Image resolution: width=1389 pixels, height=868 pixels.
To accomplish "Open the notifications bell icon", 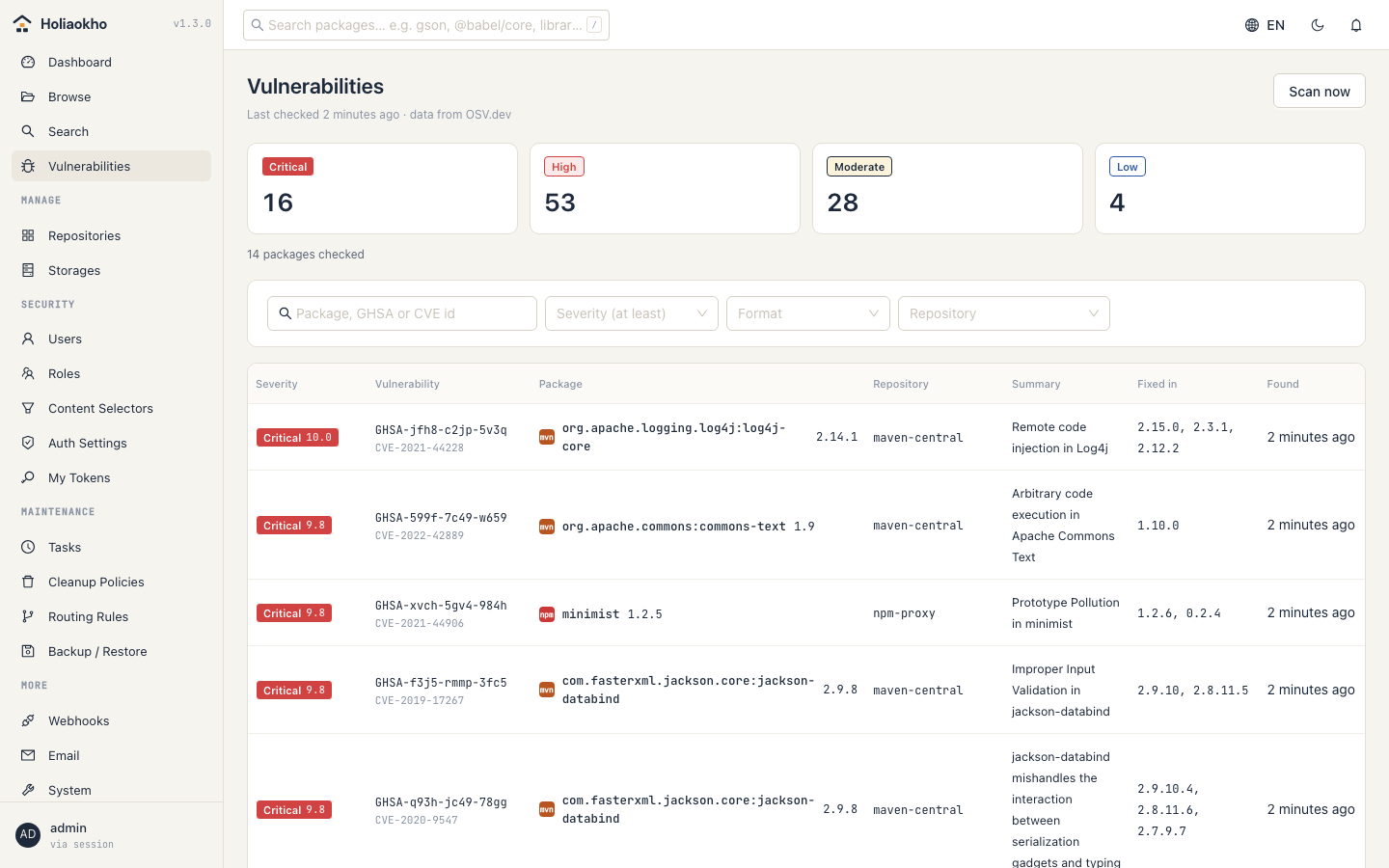I will pyautogui.click(x=1356, y=25).
